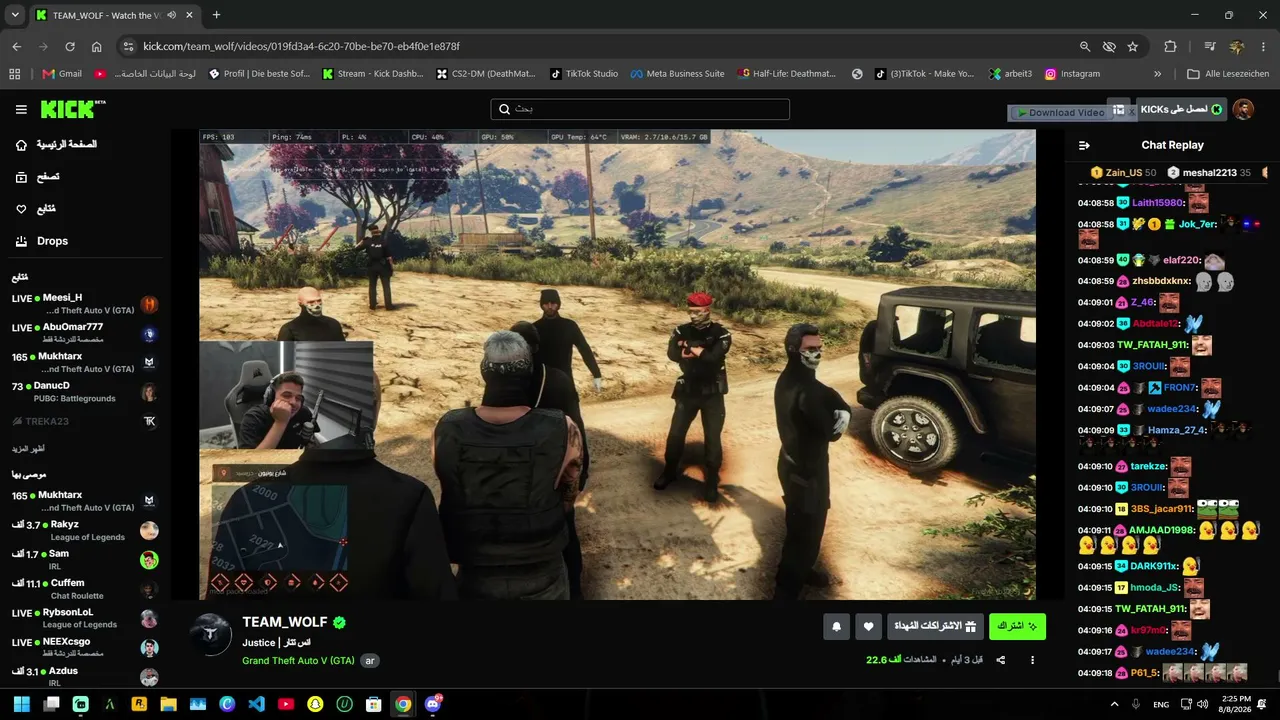Open the TEAM_WOLF channel name link
This screenshot has height=720, width=1280.
pyautogui.click(x=285, y=622)
